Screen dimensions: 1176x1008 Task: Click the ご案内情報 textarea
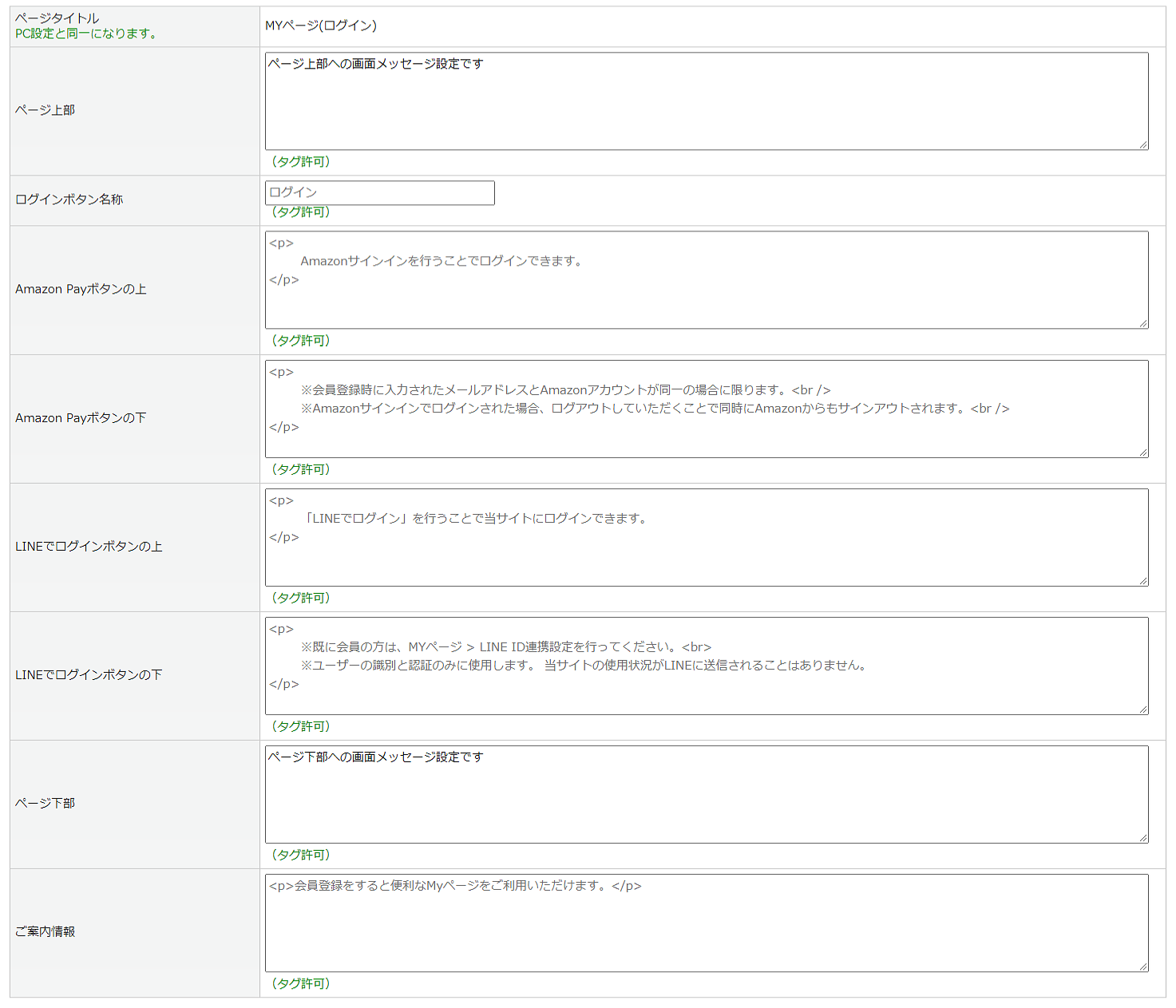click(x=707, y=923)
